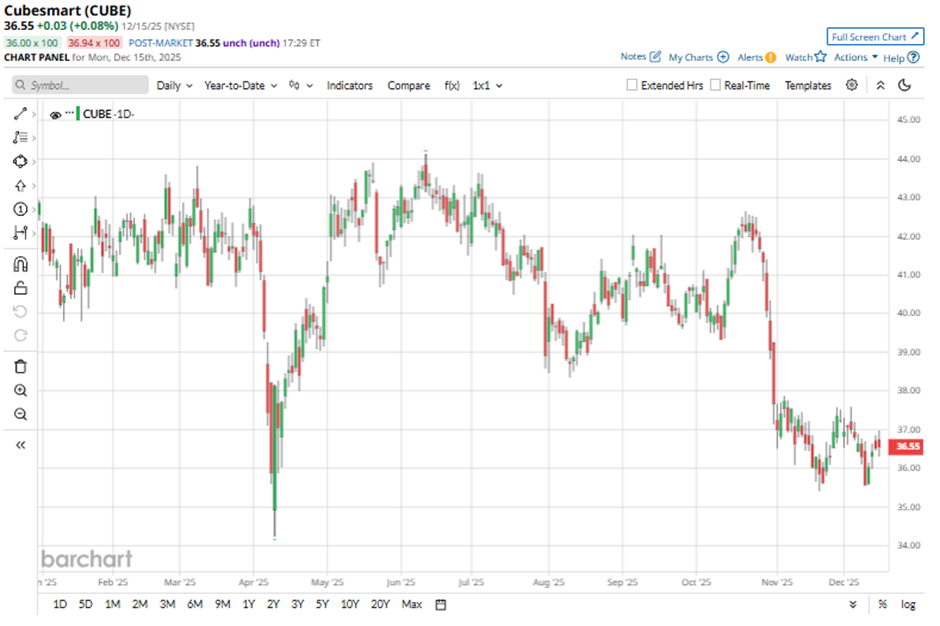940x626 pixels.
Task: Switch to dark mode moon icon
Action: point(905,85)
